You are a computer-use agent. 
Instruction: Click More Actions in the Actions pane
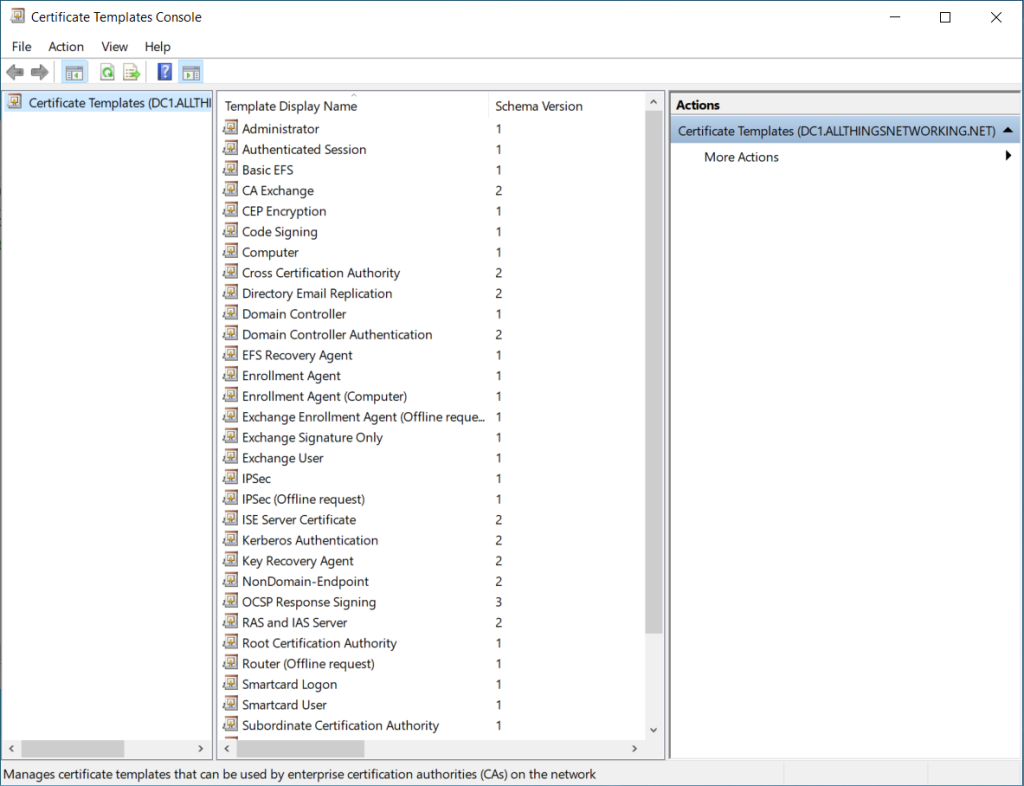(741, 157)
